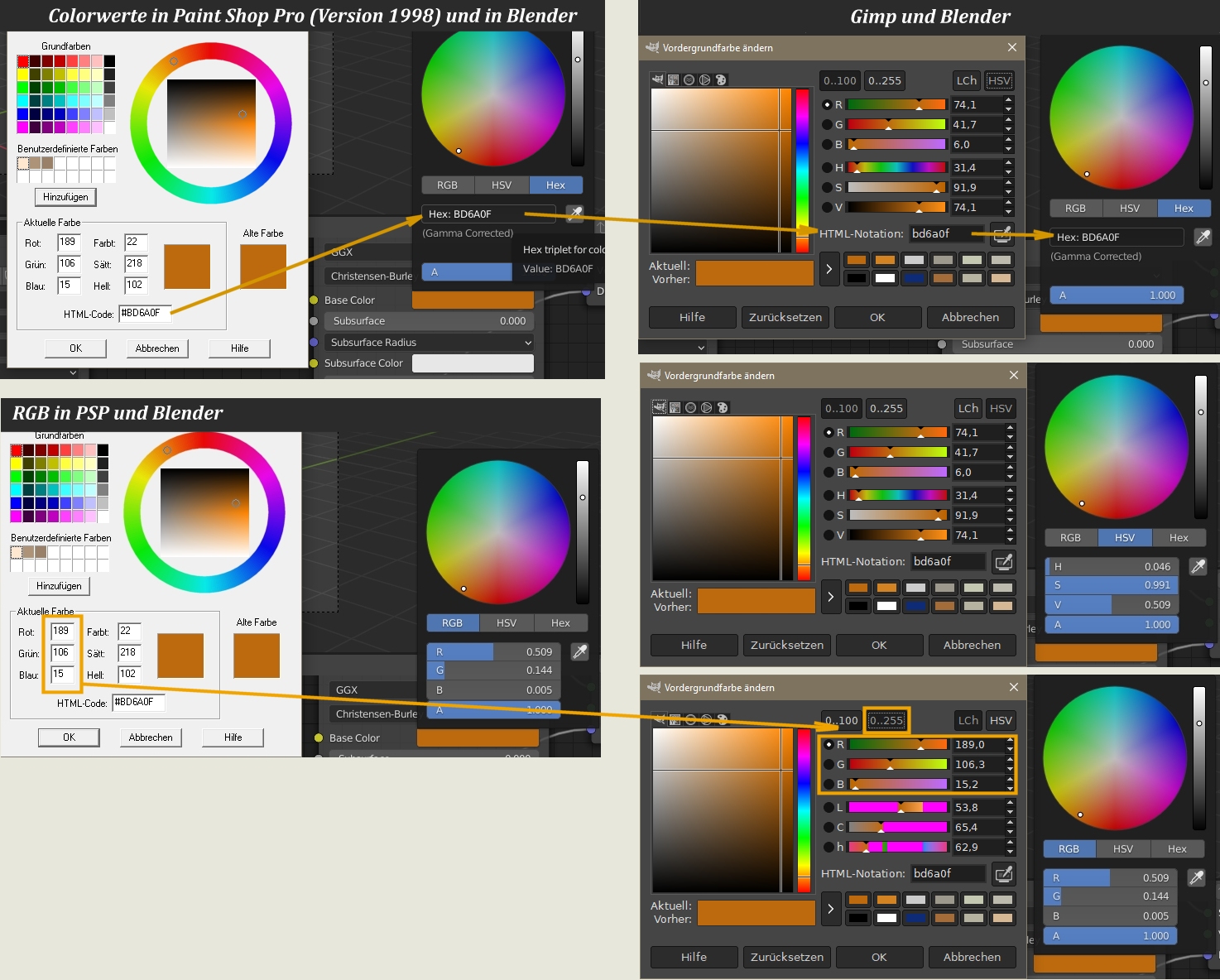Click the G channel slider in bottom GIMP dialog
Image resolution: width=1220 pixels, height=980 pixels.
tap(899, 764)
